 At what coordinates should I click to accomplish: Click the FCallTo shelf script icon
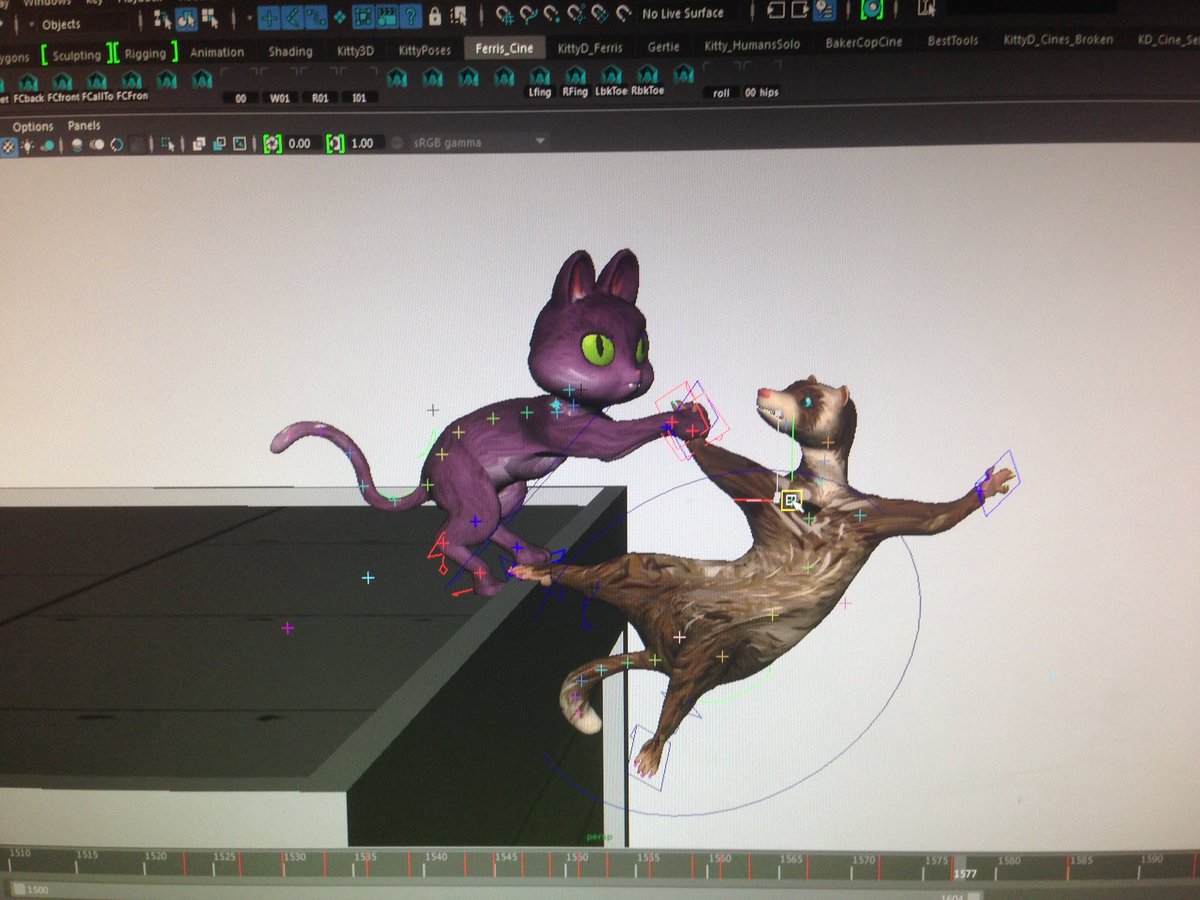pyautogui.click(x=97, y=82)
